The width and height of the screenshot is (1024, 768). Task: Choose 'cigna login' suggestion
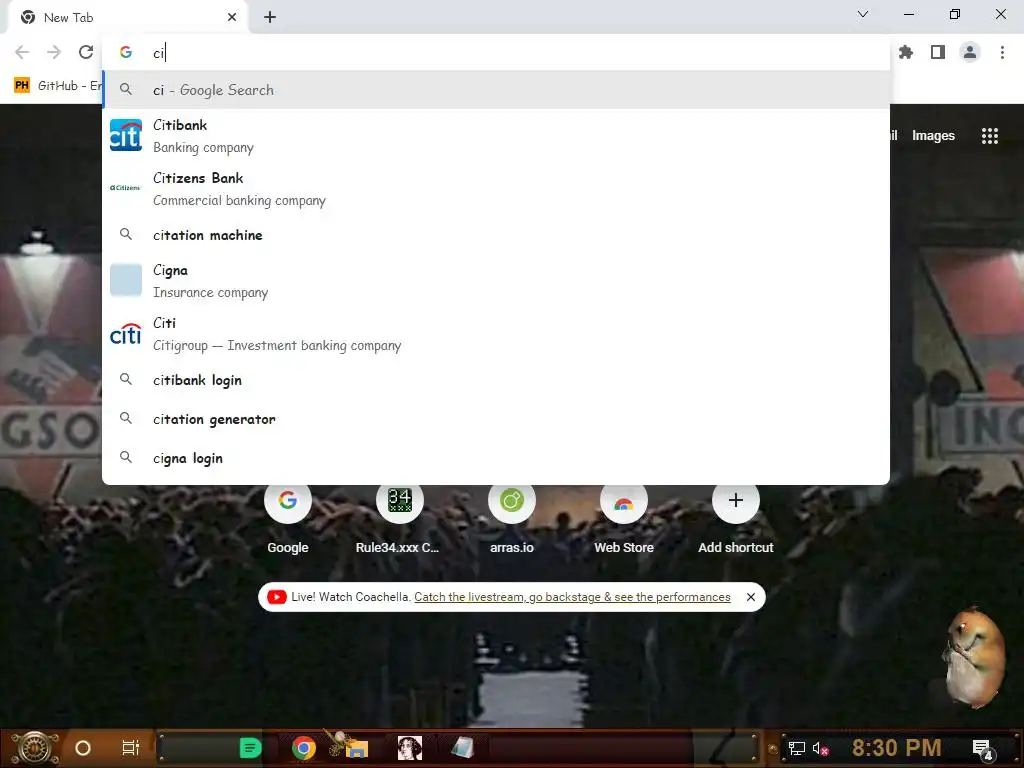[496, 458]
